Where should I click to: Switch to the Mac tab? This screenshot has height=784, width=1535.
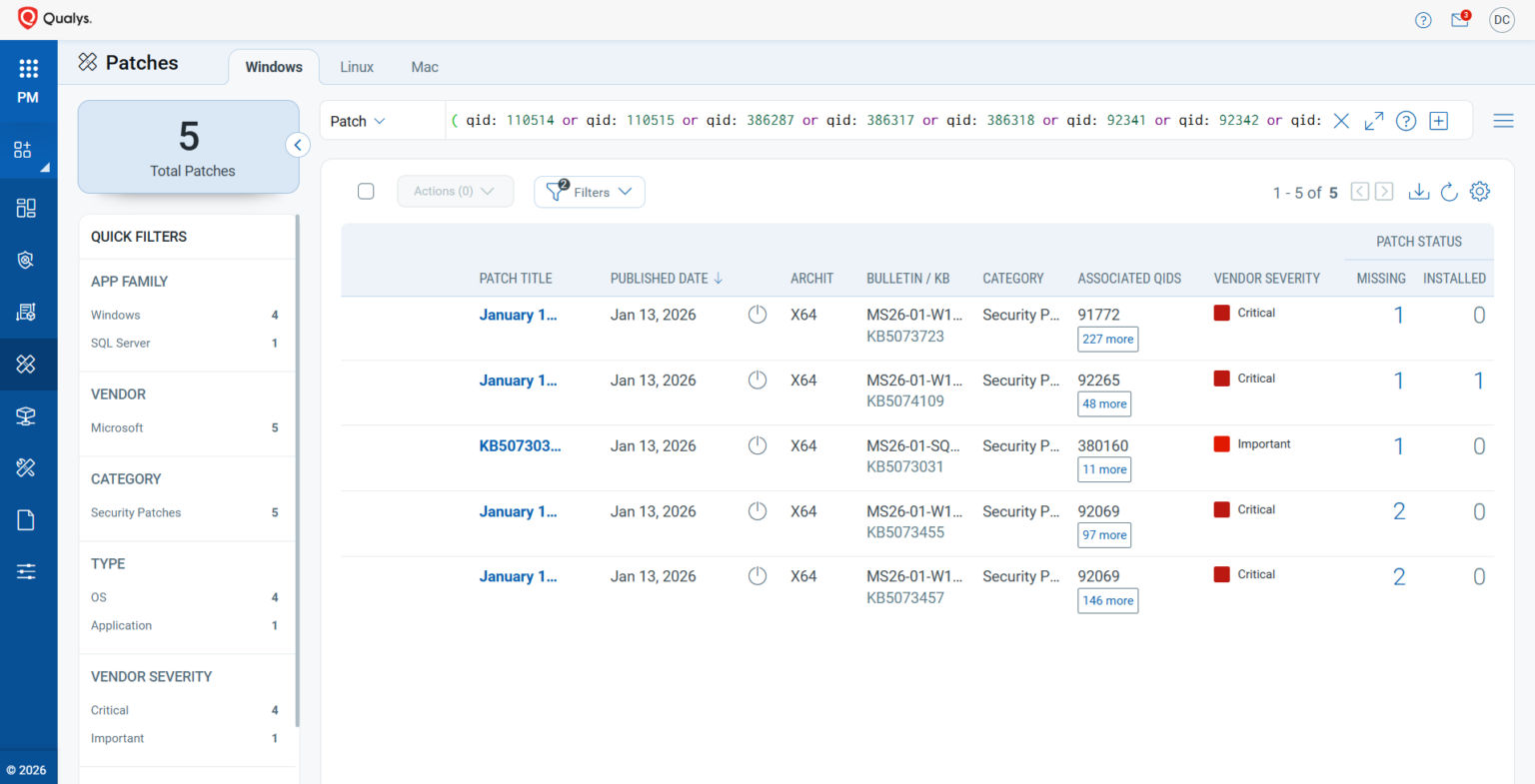coord(425,67)
